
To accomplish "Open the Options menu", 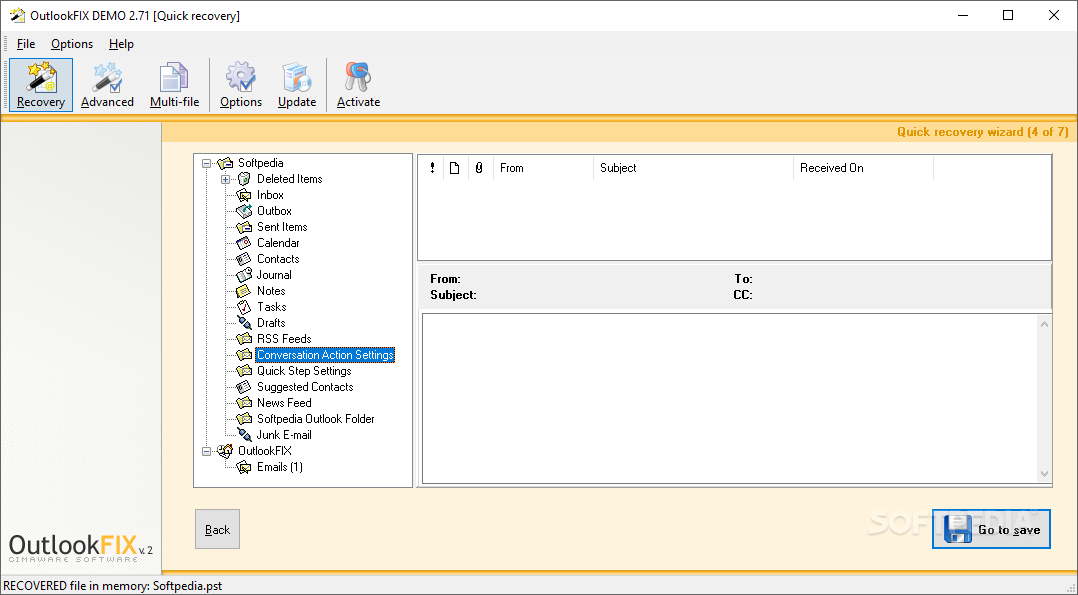I will [72, 44].
